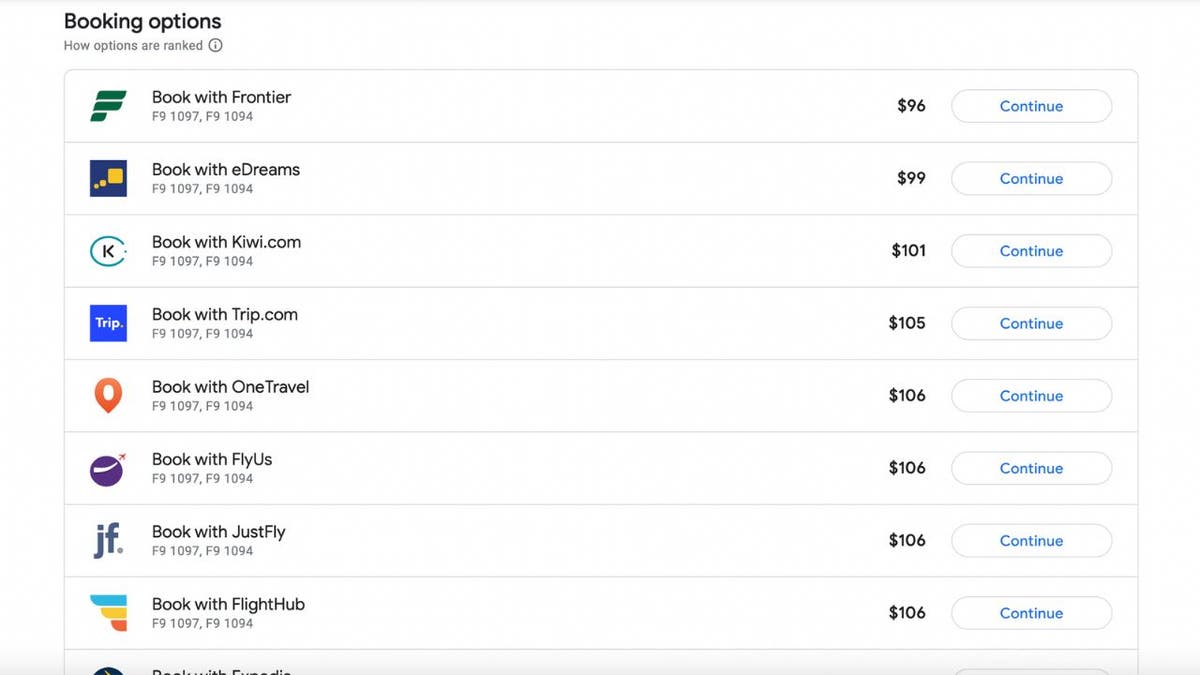
Task: Click the OneTravel orange pin logo
Action: [108, 396]
